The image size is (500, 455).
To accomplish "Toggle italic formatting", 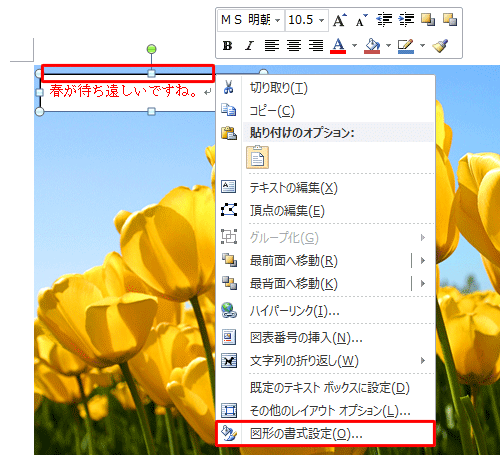I will [x=249, y=46].
